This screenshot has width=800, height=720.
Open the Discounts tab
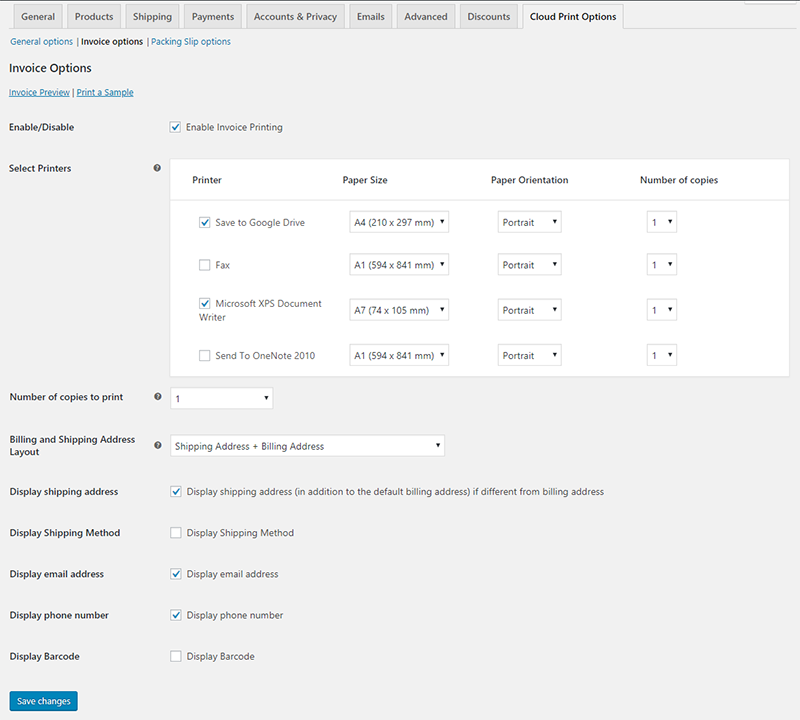click(488, 16)
